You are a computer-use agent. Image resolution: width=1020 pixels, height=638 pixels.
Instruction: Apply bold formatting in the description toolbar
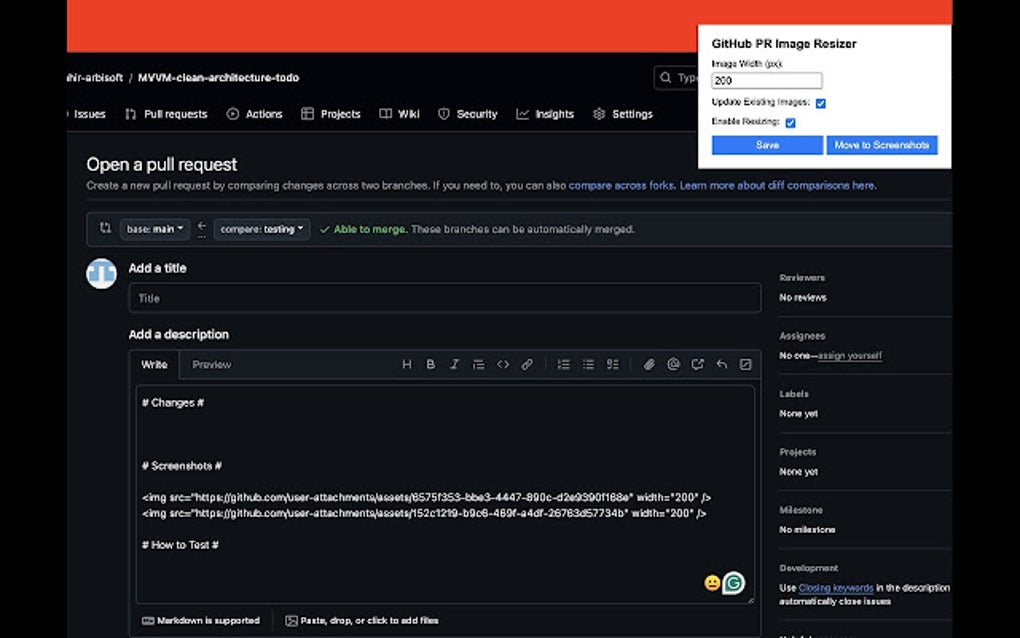pos(431,364)
